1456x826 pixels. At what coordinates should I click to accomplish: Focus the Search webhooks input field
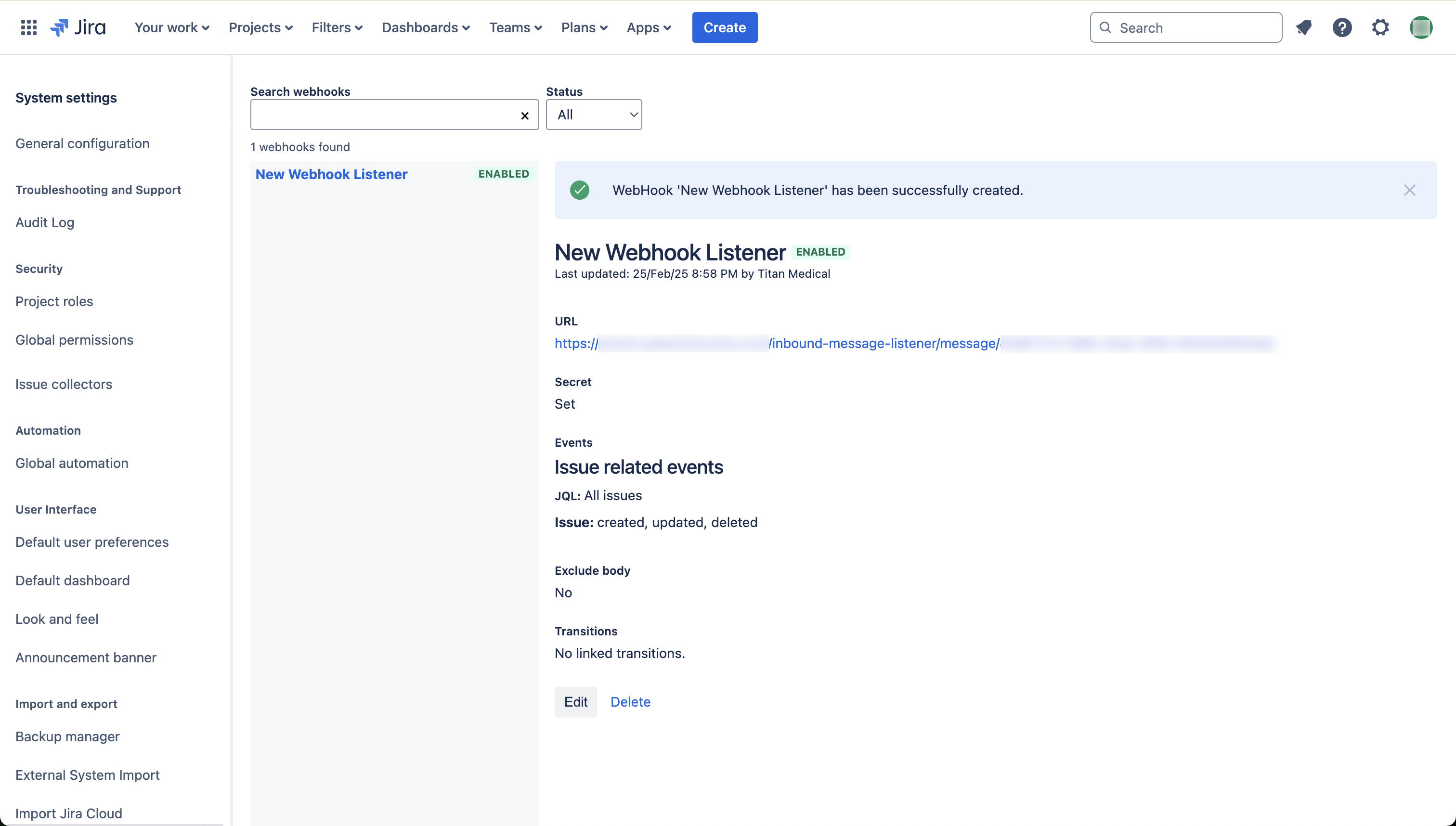tap(394, 115)
